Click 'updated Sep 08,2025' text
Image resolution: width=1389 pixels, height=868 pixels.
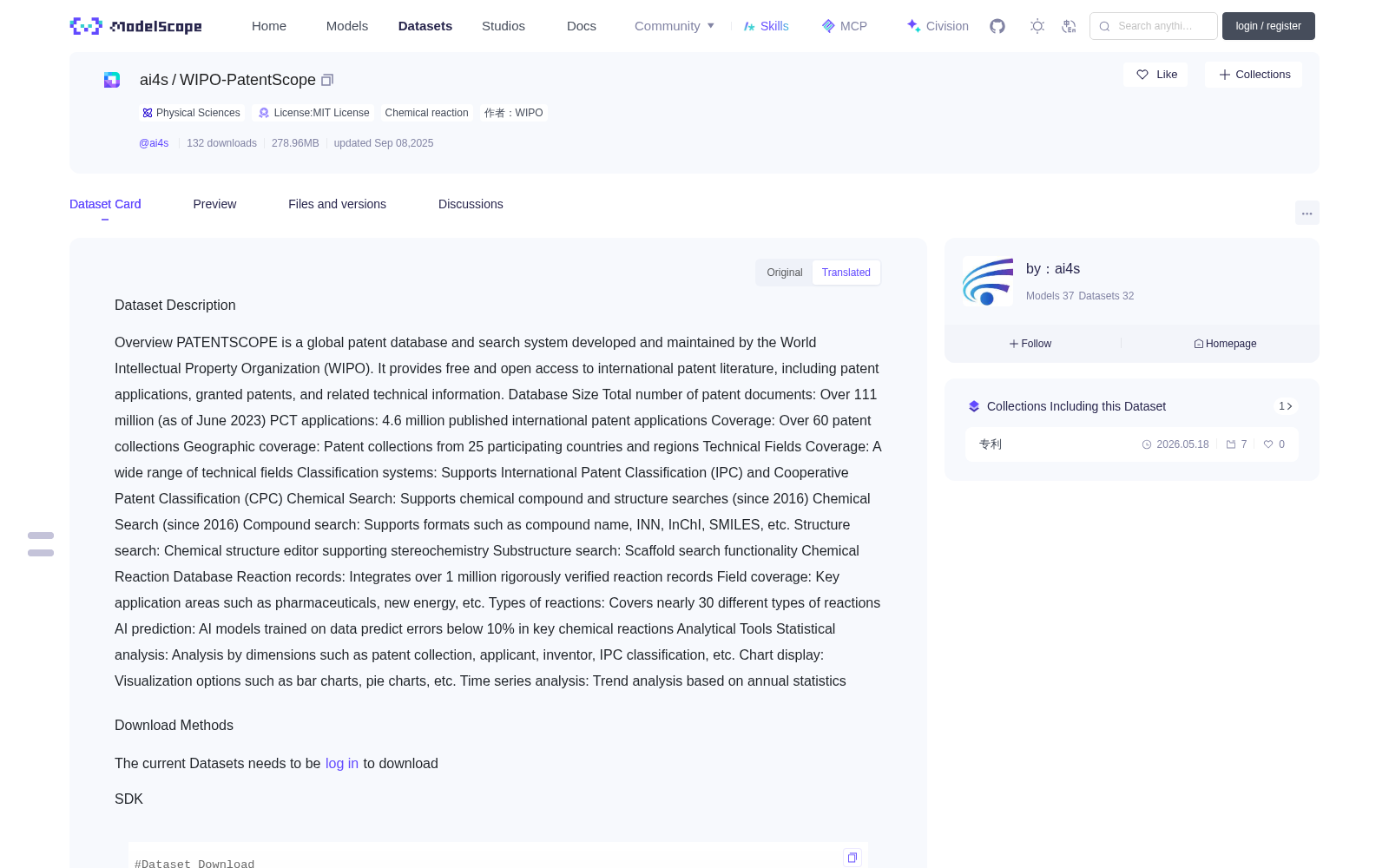click(384, 143)
